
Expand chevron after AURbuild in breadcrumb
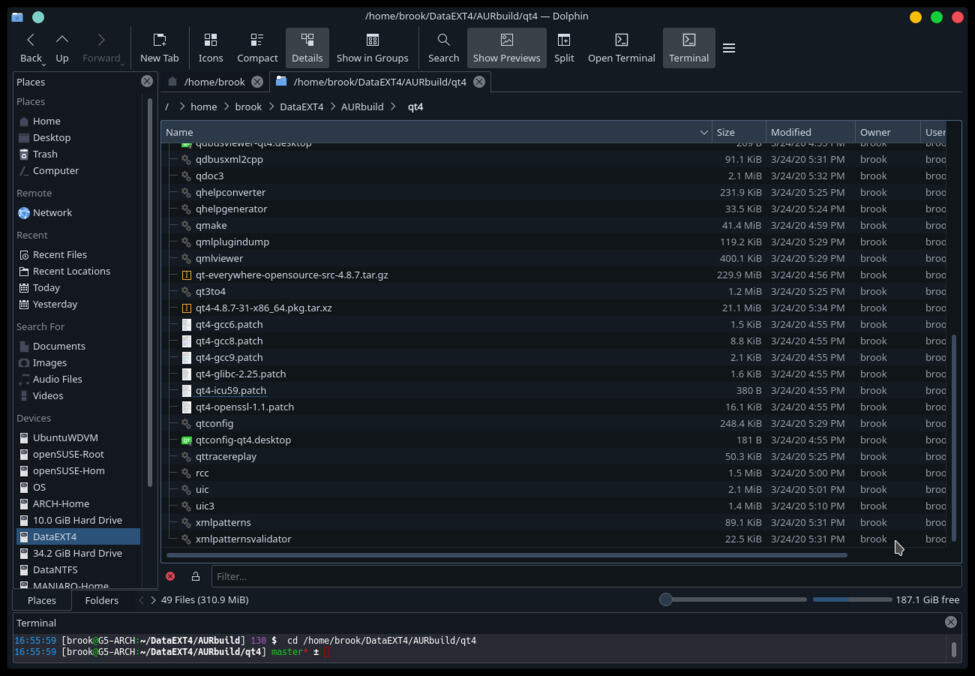(x=393, y=107)
